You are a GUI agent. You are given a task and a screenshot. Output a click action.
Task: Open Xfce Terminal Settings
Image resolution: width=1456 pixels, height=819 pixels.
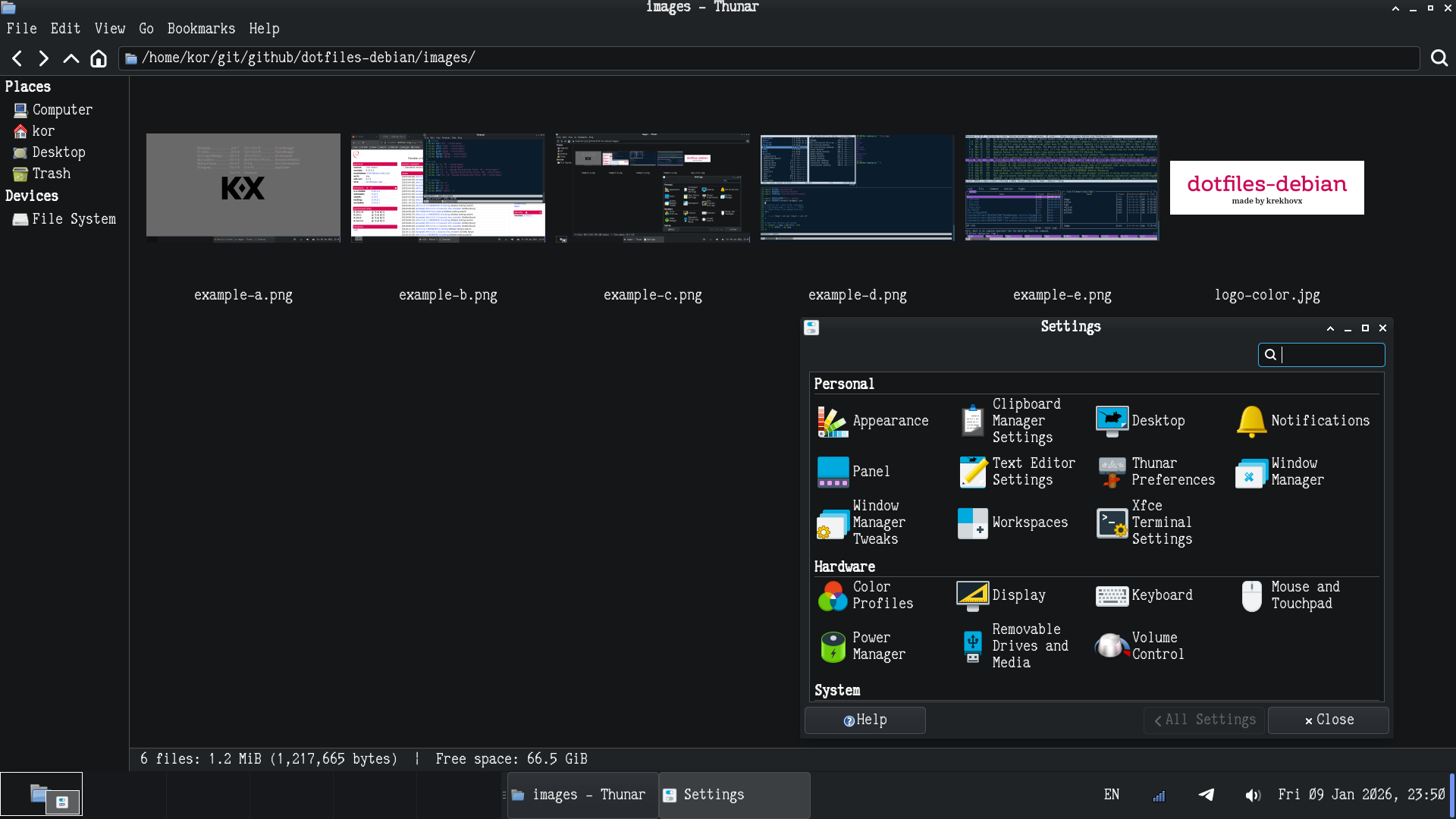click(x=1112, y=522)
